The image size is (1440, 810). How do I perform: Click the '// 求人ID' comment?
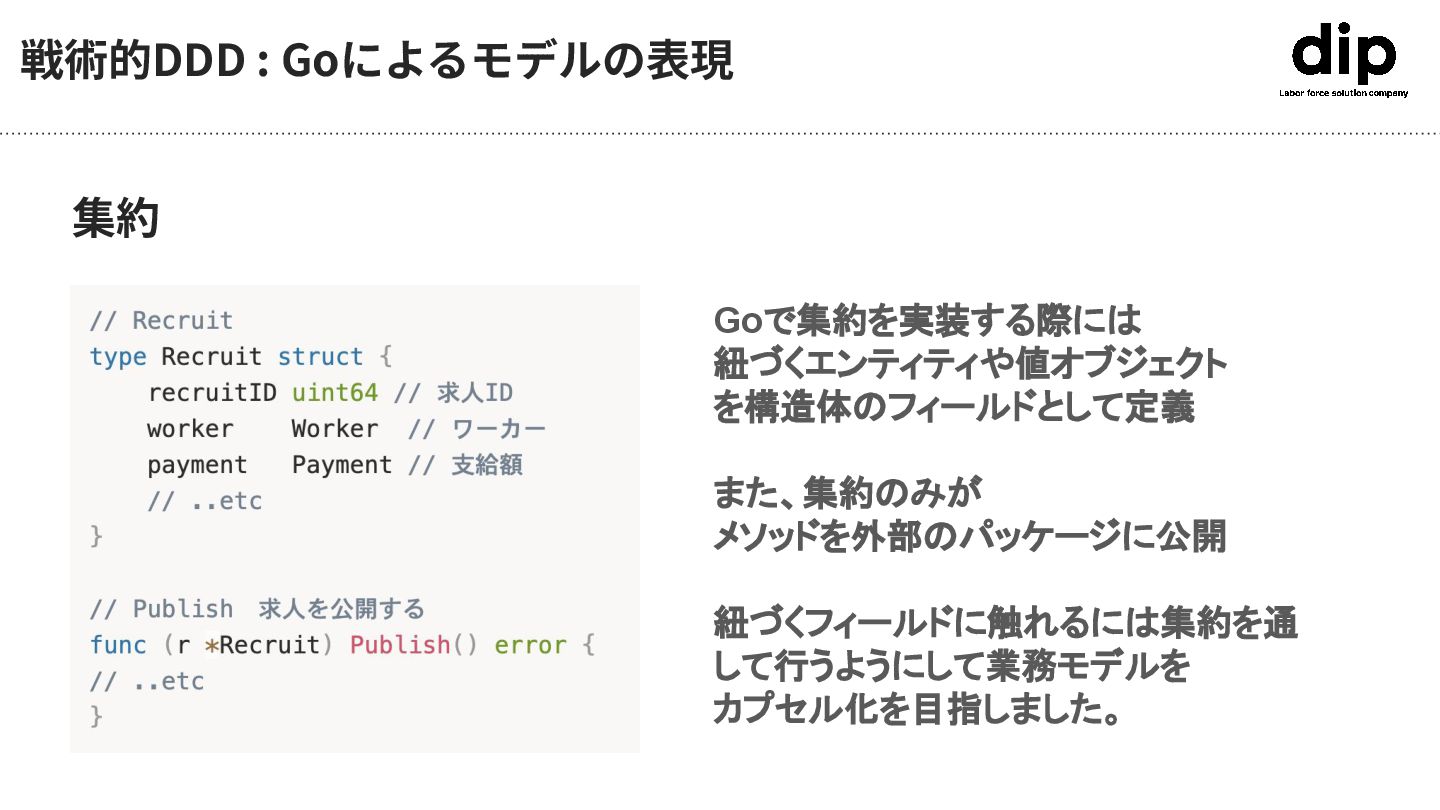(x=454, y=393)
